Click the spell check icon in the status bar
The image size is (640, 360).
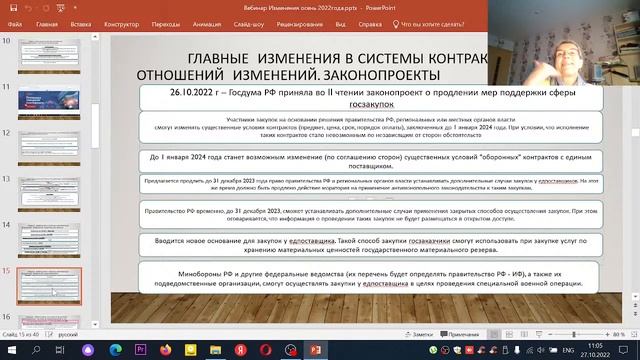pos(49,334)
